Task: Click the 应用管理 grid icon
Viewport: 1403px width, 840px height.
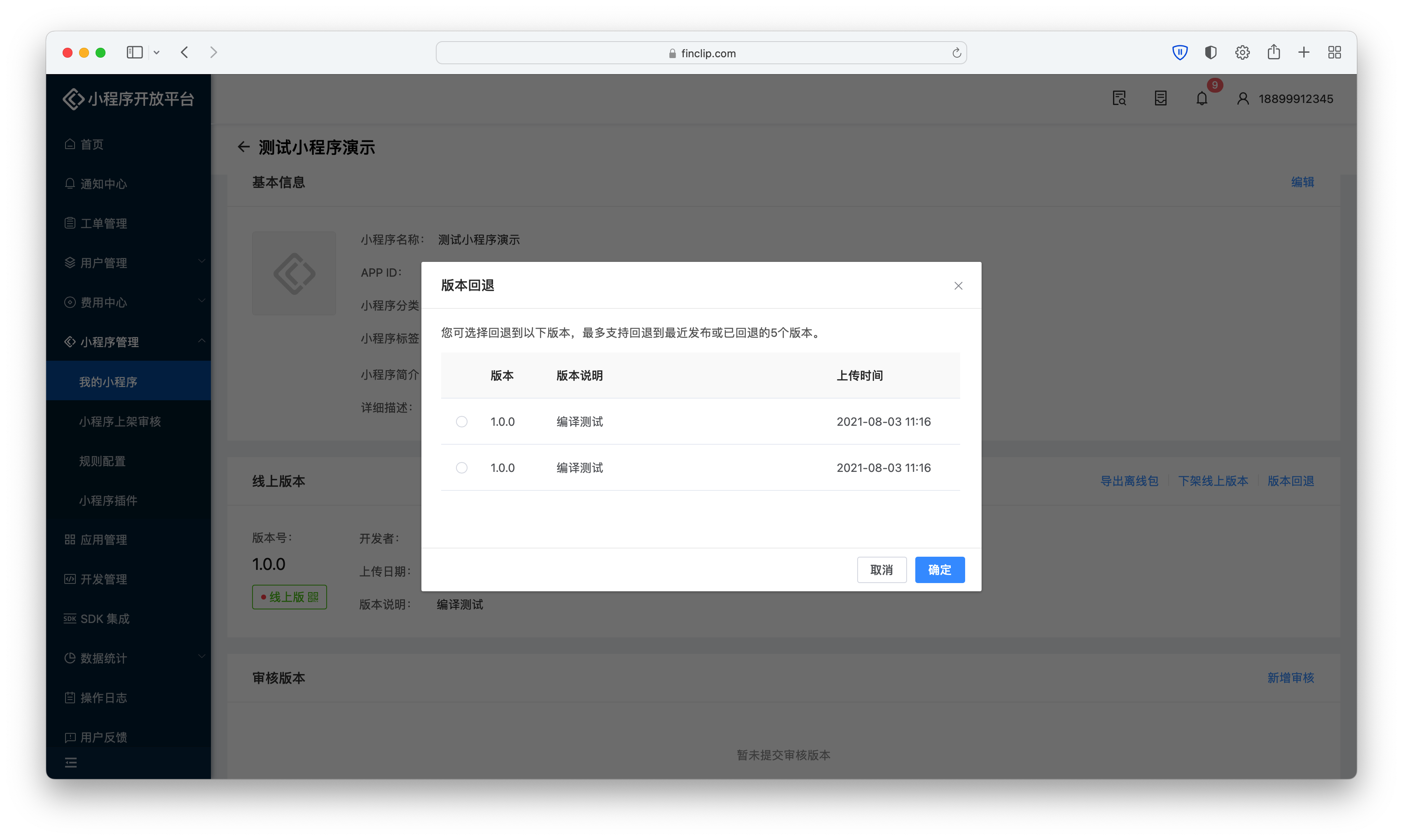Action: [70, 539]
